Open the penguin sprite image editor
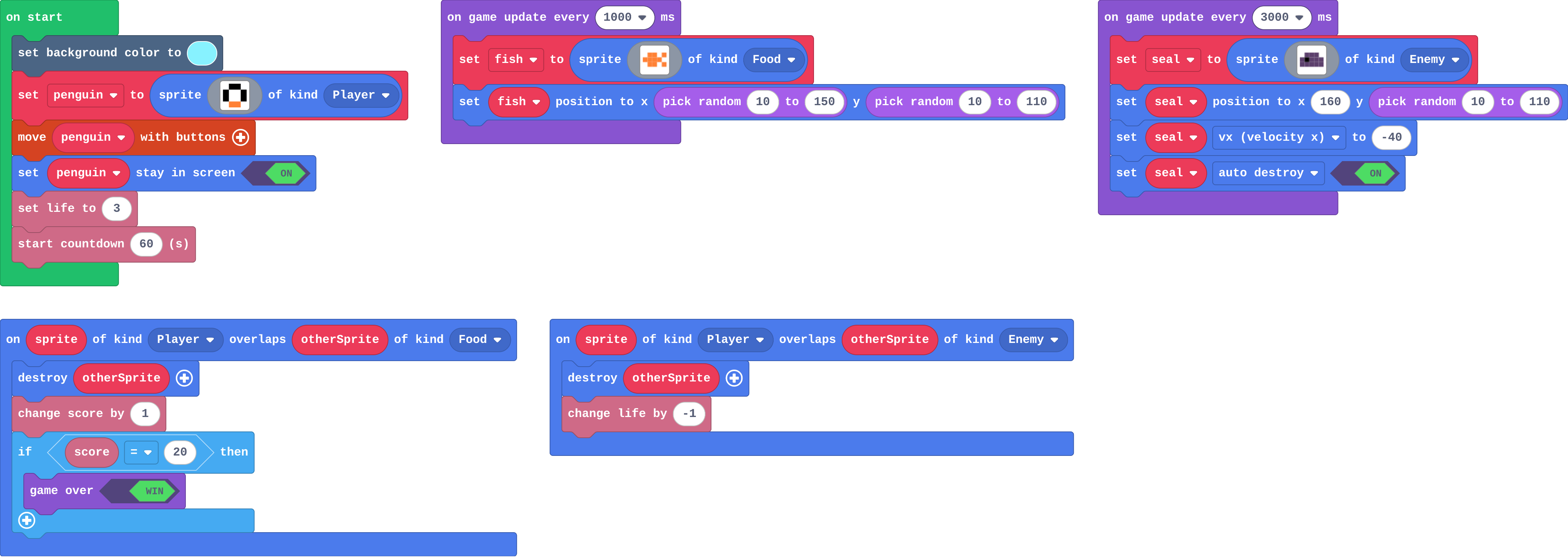Screen dimensions: 1568x557 tap(234, 95)
